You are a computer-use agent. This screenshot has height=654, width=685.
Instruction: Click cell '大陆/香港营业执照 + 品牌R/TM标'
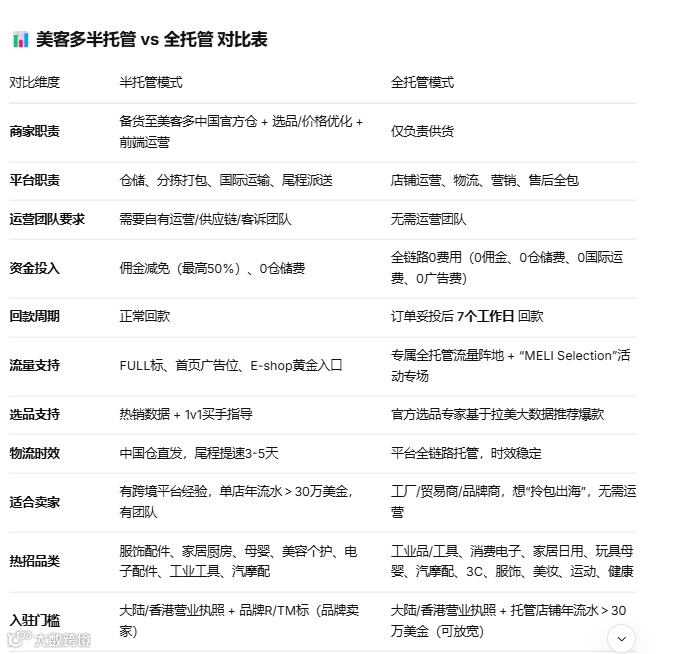coord(239,620)
